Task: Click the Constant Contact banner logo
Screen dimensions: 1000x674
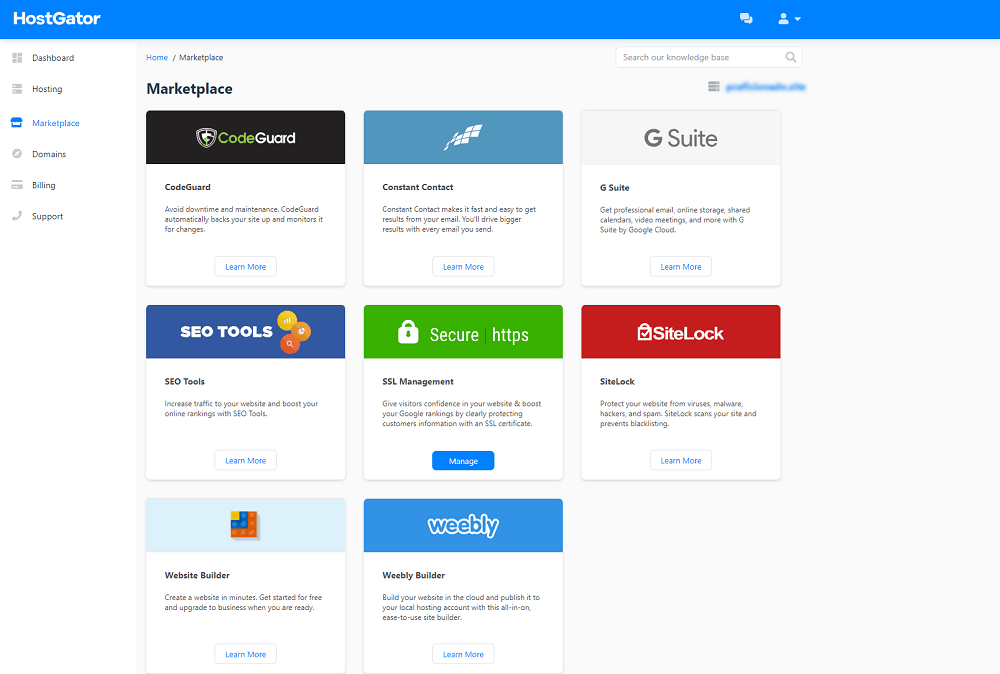Action: (x=463, y=137)
